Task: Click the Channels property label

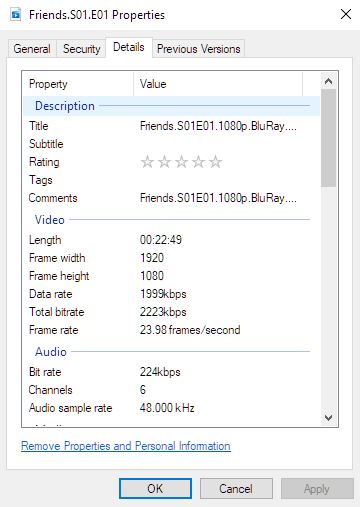Action: pos(50,390)
